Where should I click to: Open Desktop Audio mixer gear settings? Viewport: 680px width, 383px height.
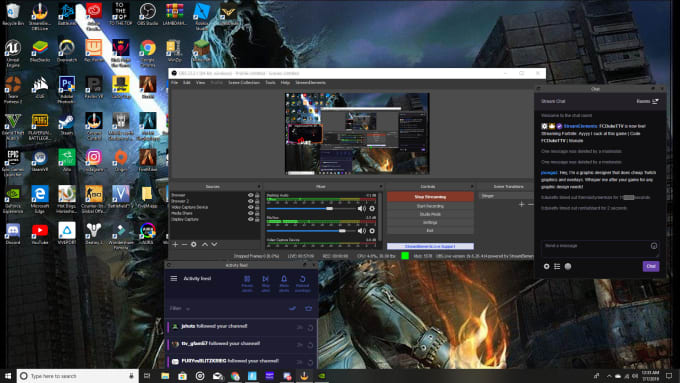[372, 209]
